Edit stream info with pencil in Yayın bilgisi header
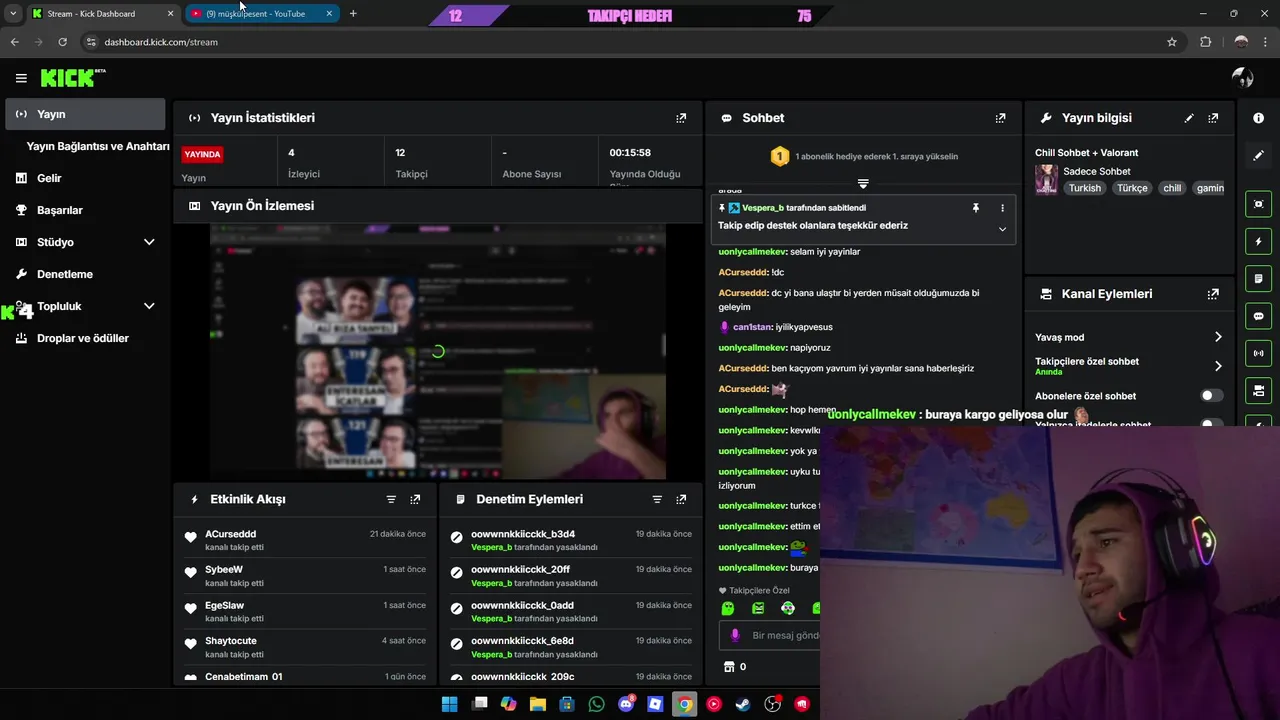The height and width of the screenshot is (720, 1280). [1189, 118]
